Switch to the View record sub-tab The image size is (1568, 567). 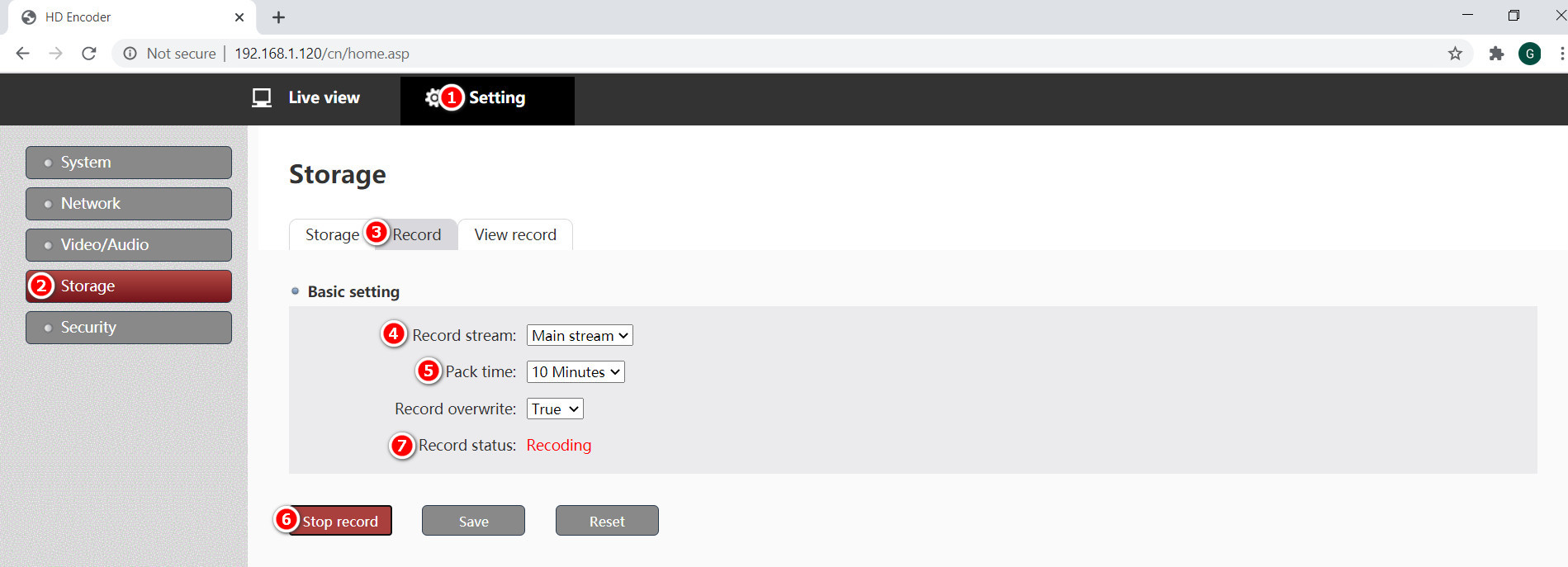point(515,235)
